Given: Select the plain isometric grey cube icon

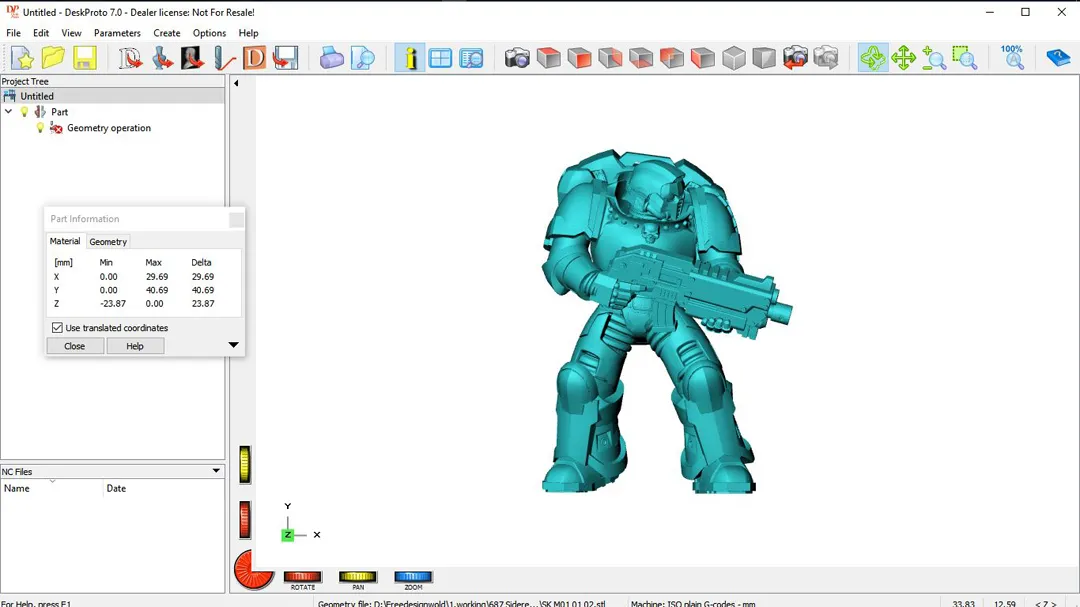Looking at the screenshot, I should tap(734, 58).
